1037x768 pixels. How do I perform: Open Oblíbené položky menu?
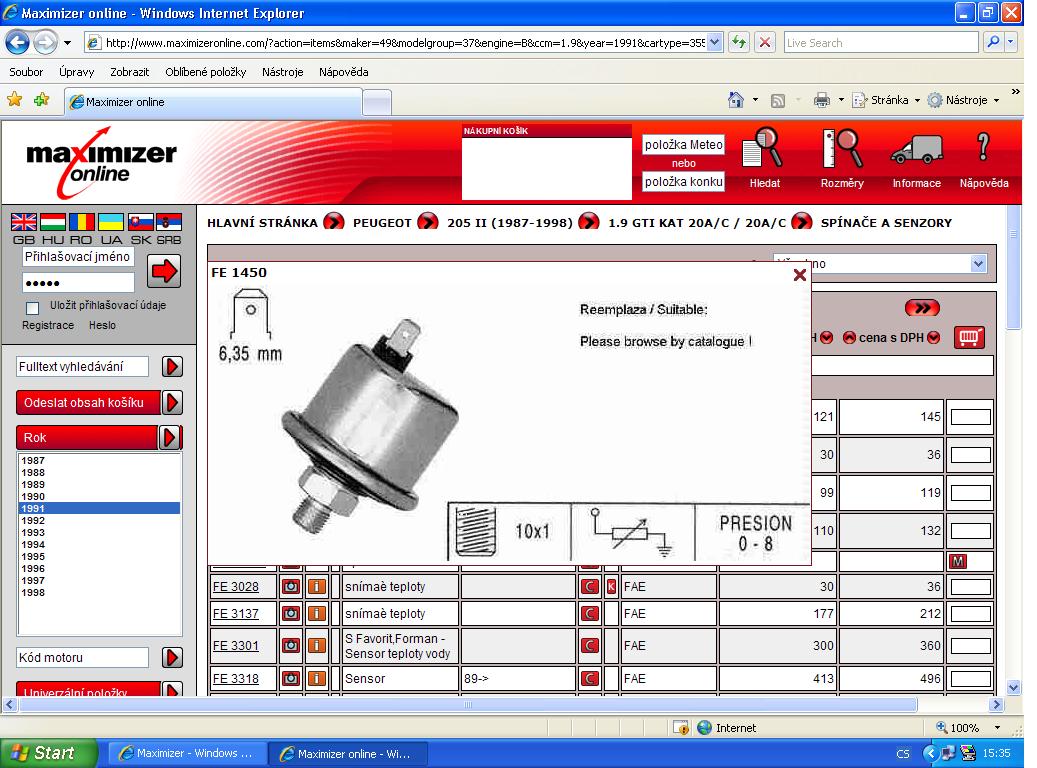[205, 72]
